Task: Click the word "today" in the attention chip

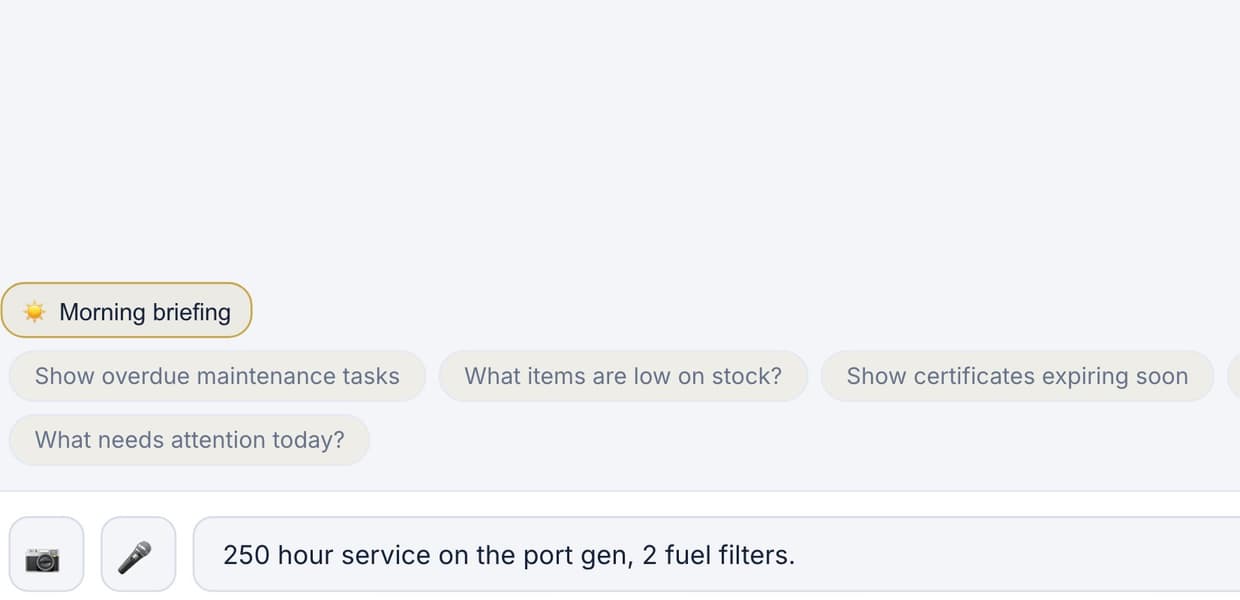Action: tap(301, 440)
